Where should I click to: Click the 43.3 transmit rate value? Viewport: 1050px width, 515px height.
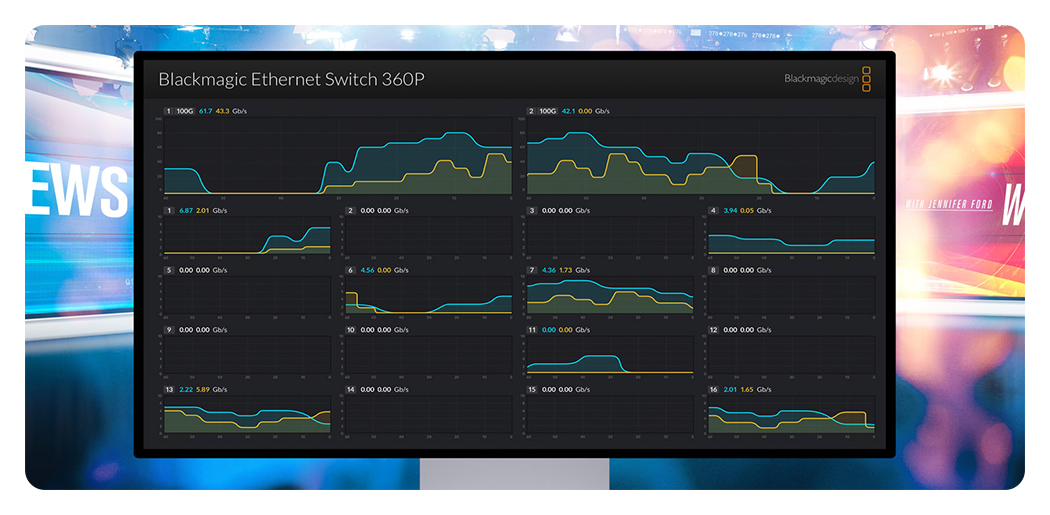coord(222,111)
